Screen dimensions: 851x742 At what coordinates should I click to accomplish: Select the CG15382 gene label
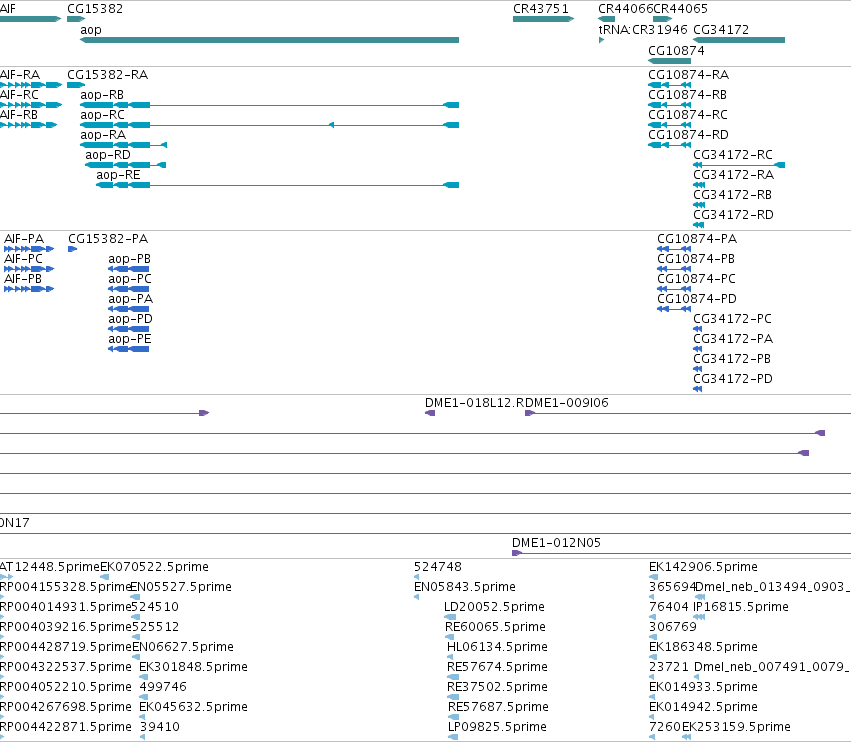95,9
